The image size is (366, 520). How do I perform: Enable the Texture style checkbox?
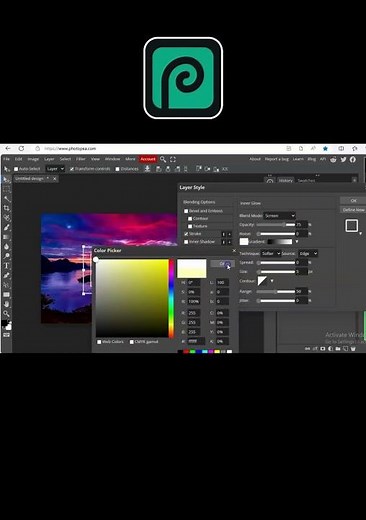tap(190, 226)
